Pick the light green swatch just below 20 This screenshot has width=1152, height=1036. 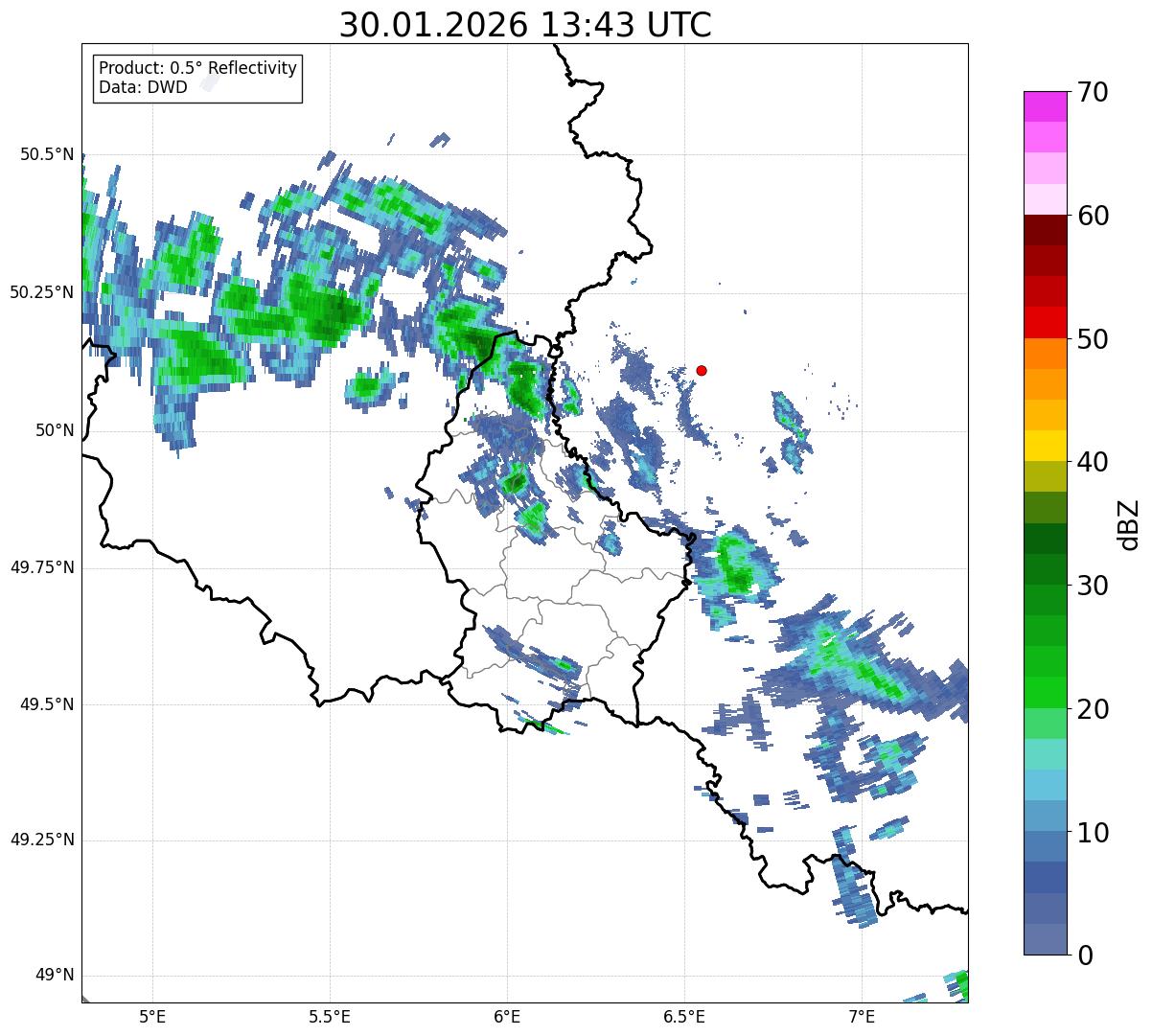pos(1045,724)
